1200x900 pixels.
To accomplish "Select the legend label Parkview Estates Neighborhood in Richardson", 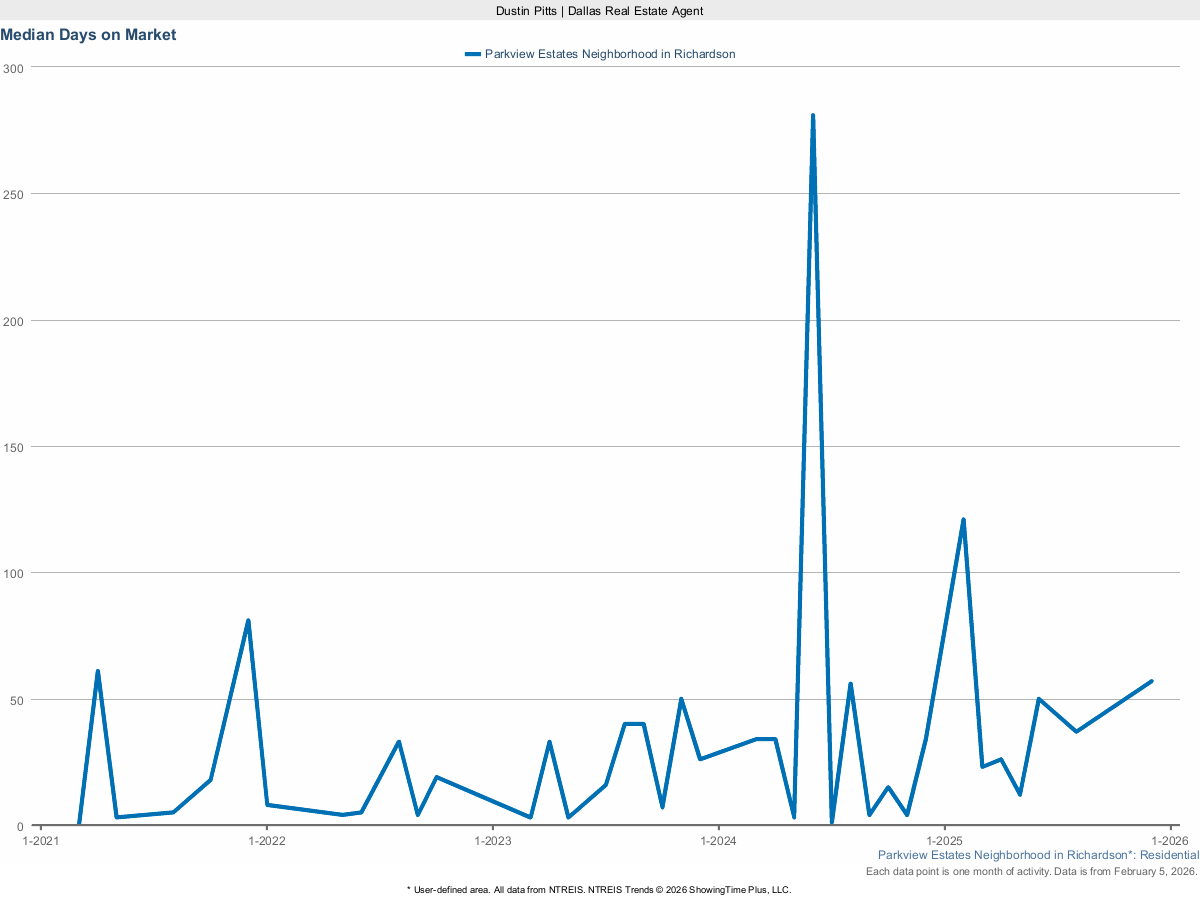I will click(x=610, y=54).
